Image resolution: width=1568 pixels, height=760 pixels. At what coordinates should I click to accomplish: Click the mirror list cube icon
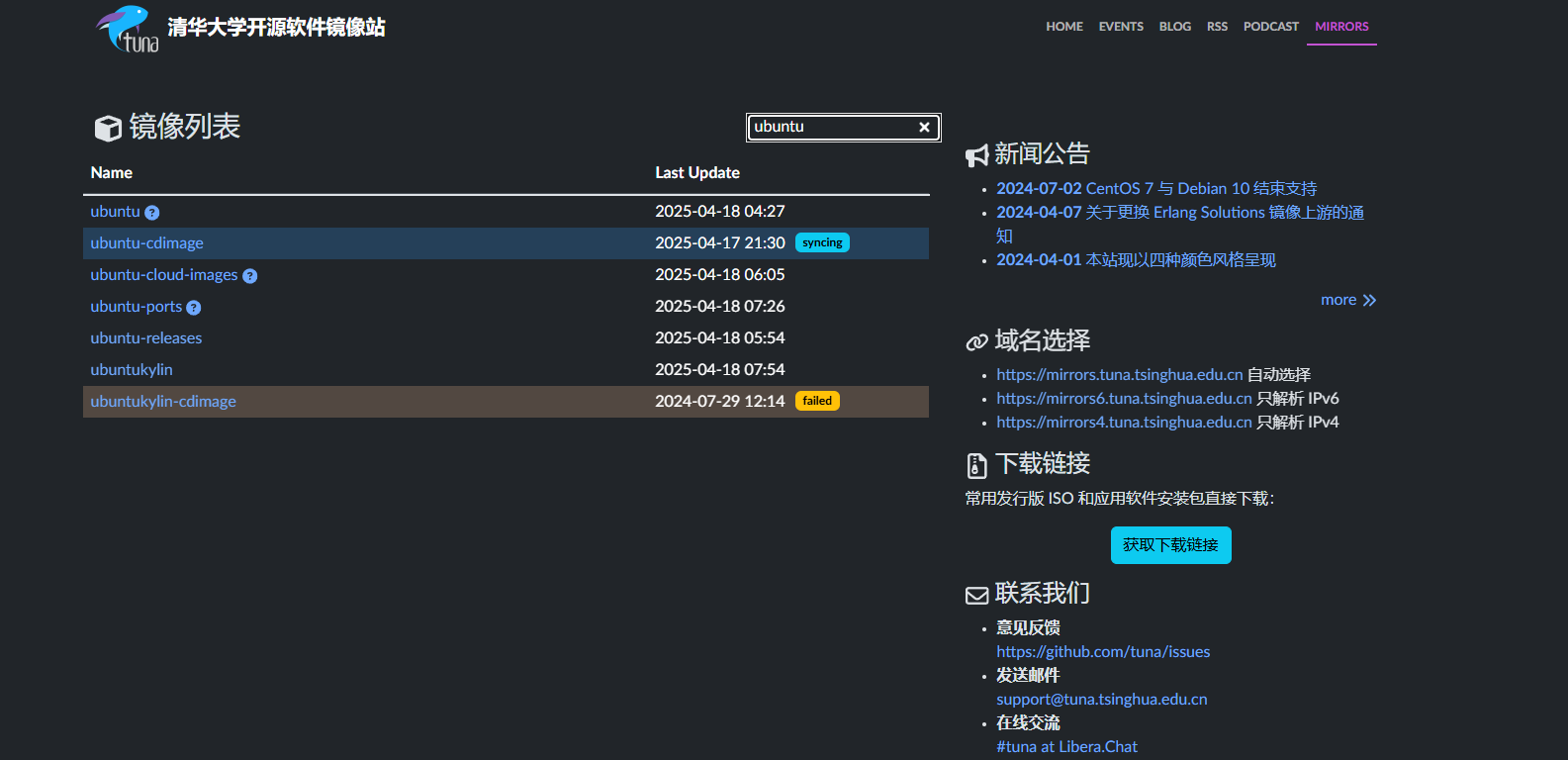pos(108,129)
